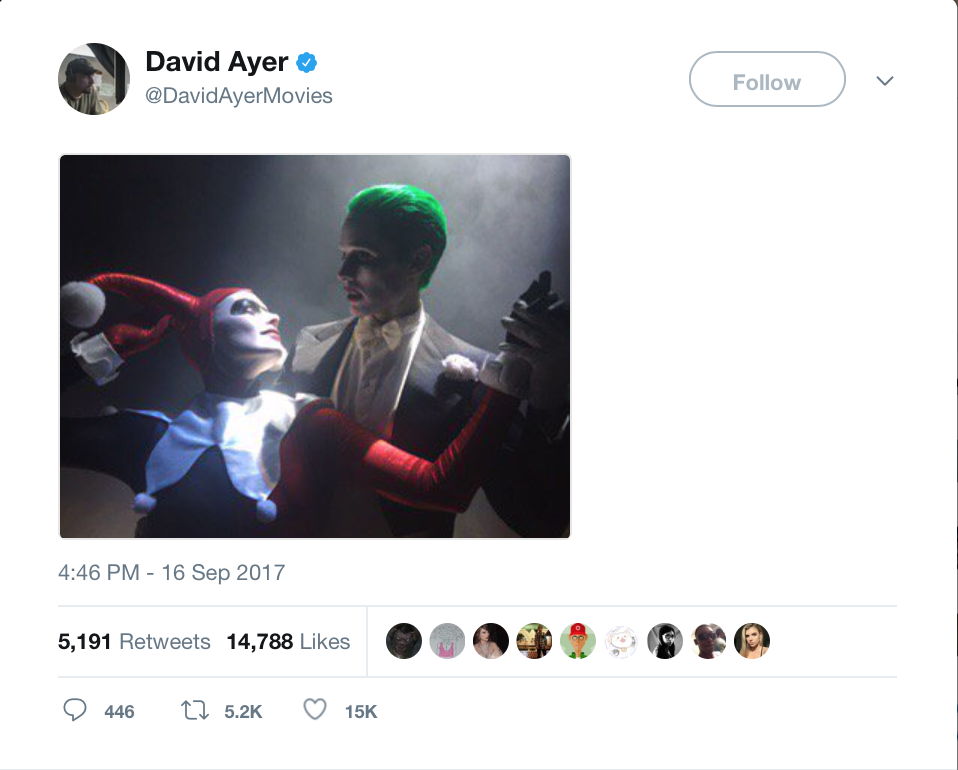Open the 14,788 Likes list
The width and height of the screenshot is (958, 770).
tap(288, 642)
